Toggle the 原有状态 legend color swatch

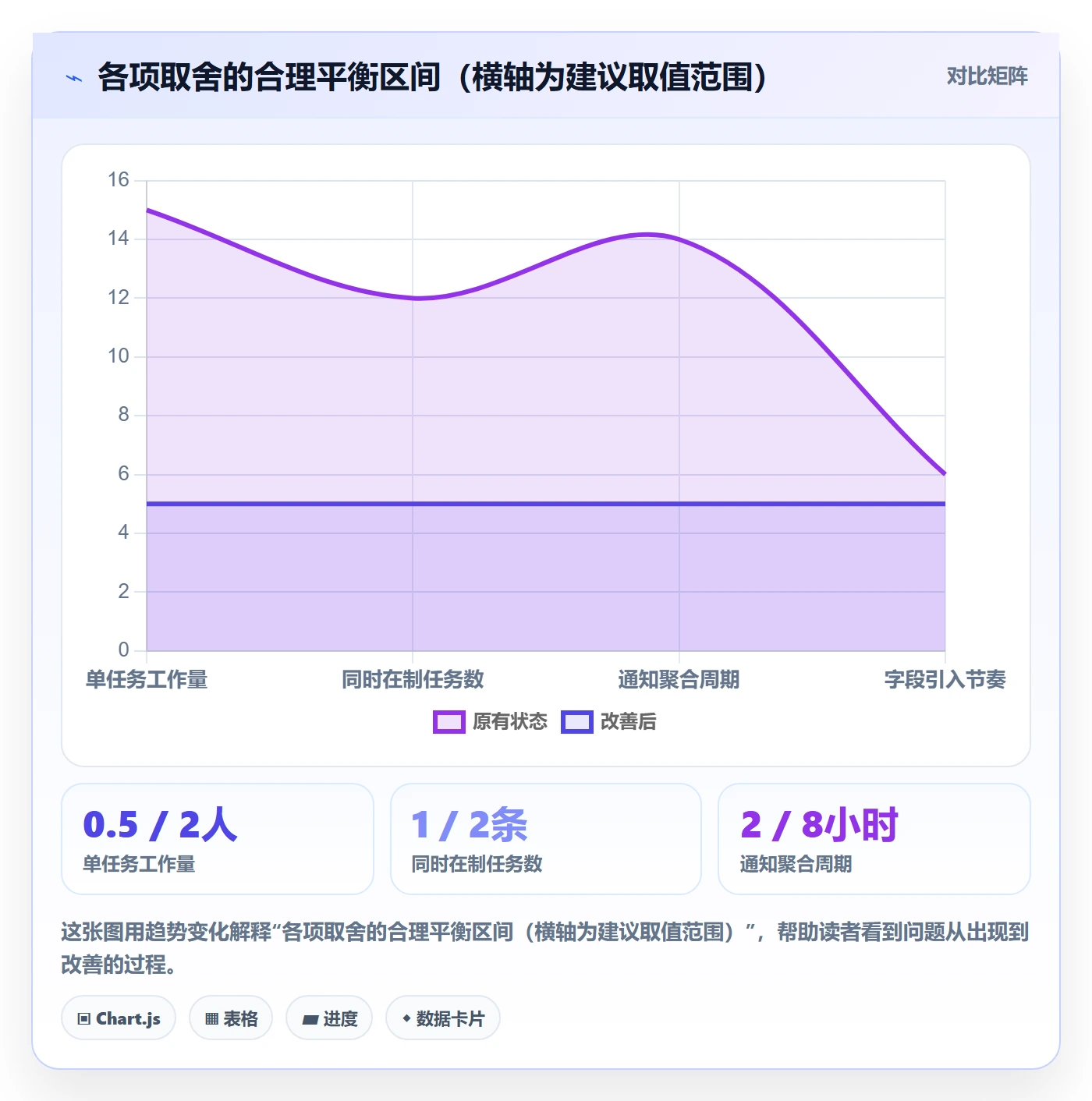449,722
